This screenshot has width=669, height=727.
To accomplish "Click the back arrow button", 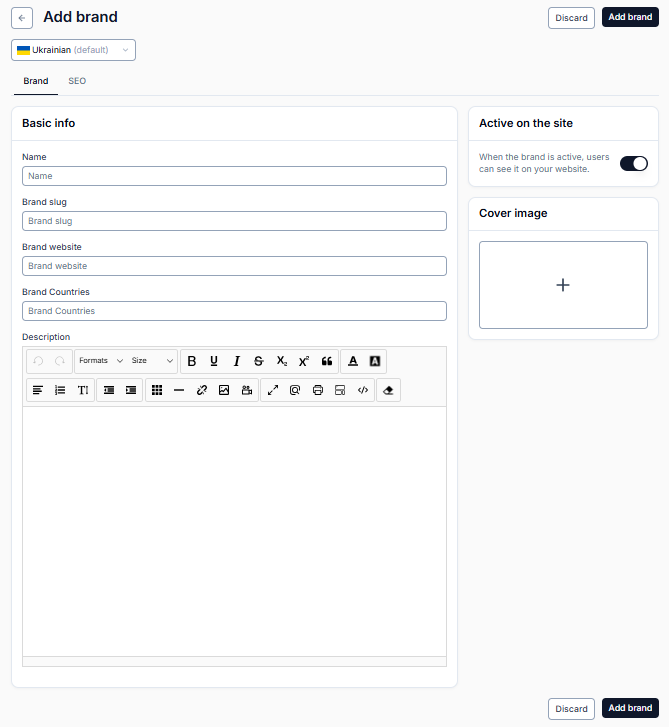I will tap(22, 18).
